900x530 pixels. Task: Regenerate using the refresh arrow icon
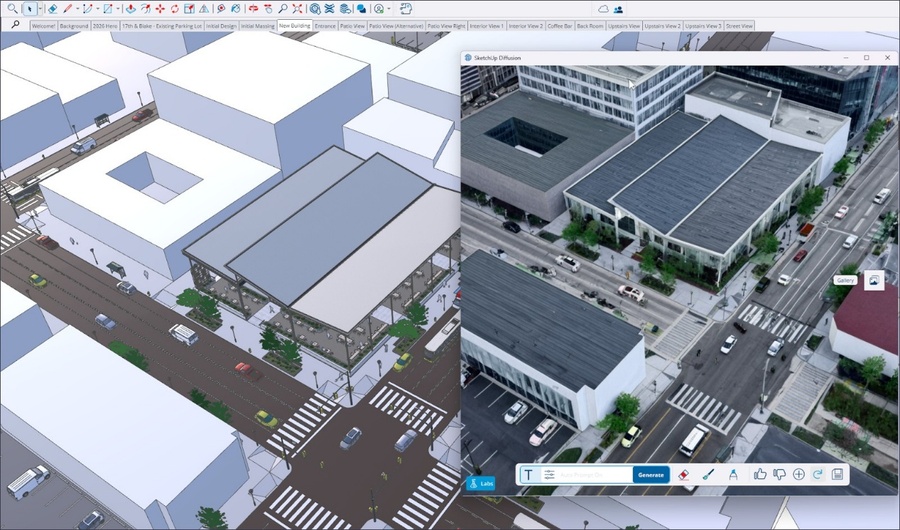click(x=817, y=474)
